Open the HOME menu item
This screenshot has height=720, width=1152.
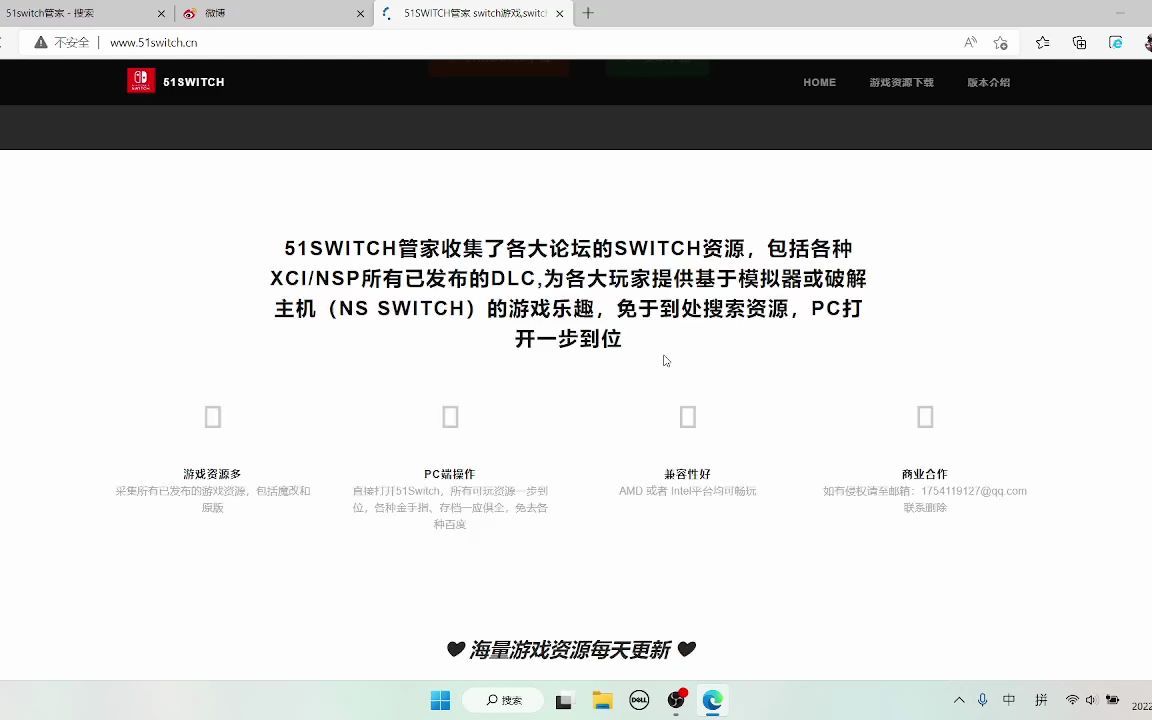[x=819, y=82]
